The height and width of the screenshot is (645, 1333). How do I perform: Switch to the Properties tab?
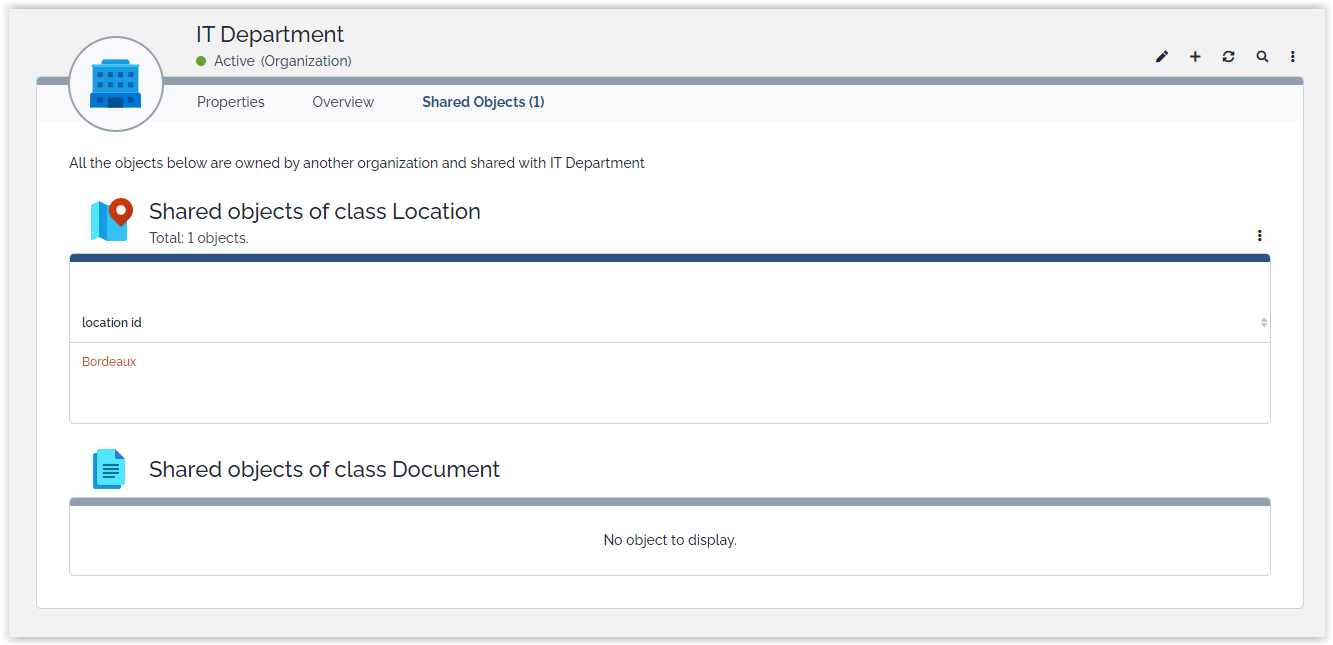click(230, 102)
